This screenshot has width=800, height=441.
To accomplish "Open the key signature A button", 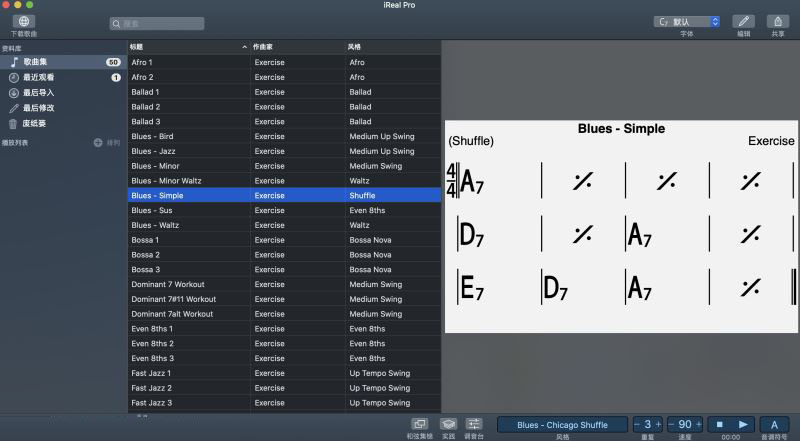I will (x=774, y=425).
